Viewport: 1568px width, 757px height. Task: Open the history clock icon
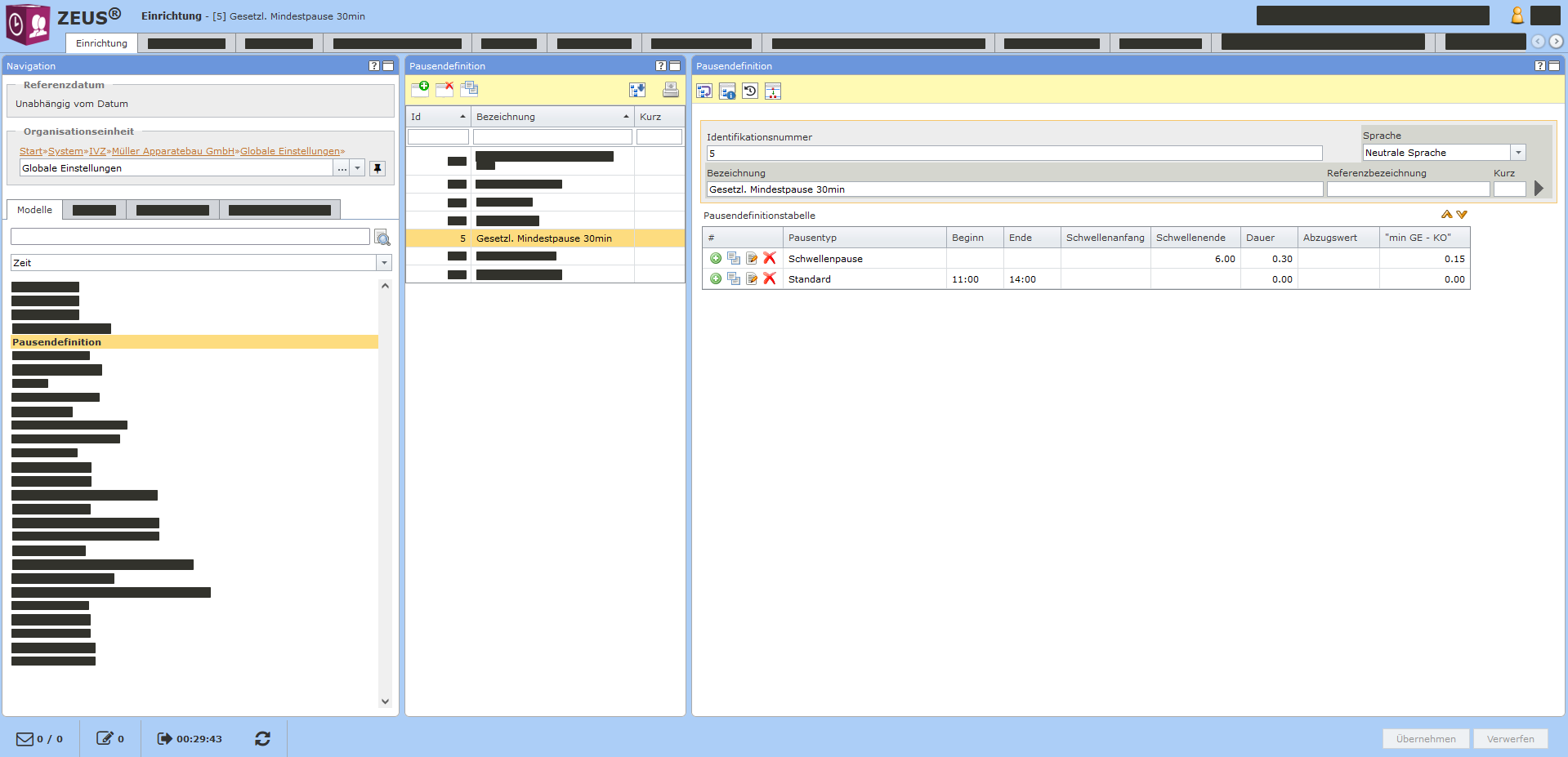[x=750, y=91]
